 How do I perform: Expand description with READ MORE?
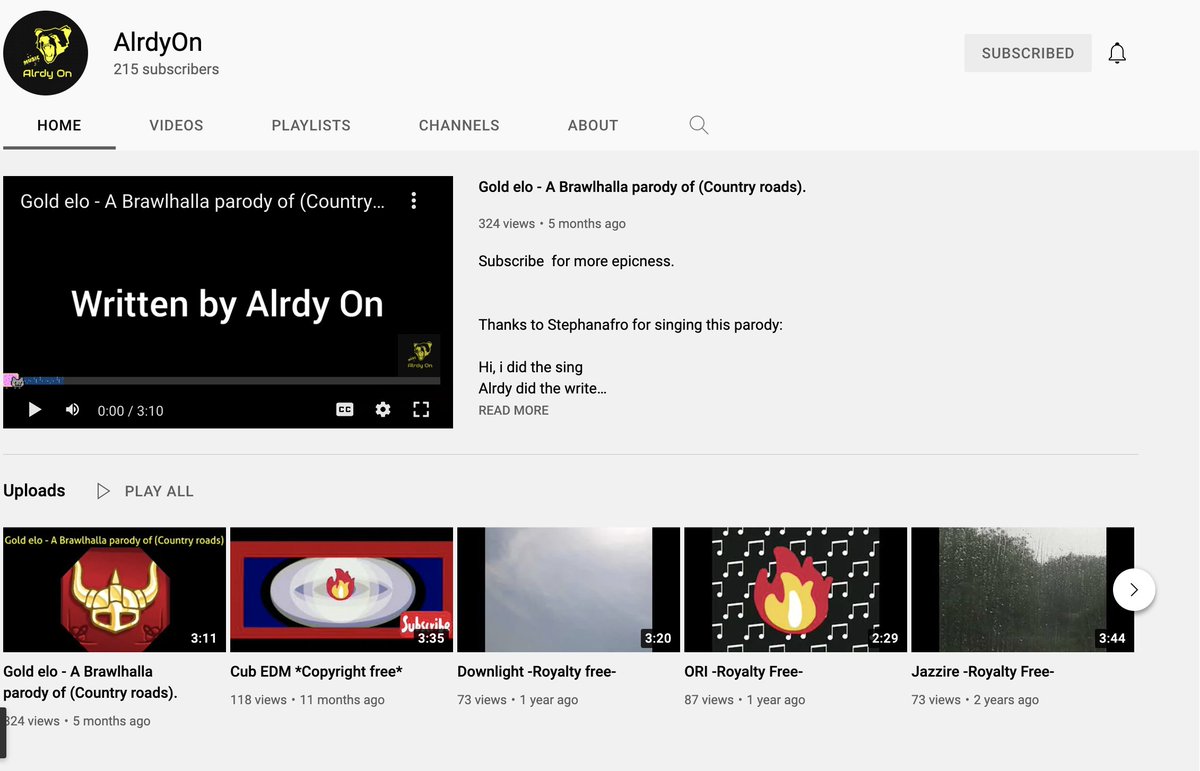pyautogui.click(x=513, y=410)
